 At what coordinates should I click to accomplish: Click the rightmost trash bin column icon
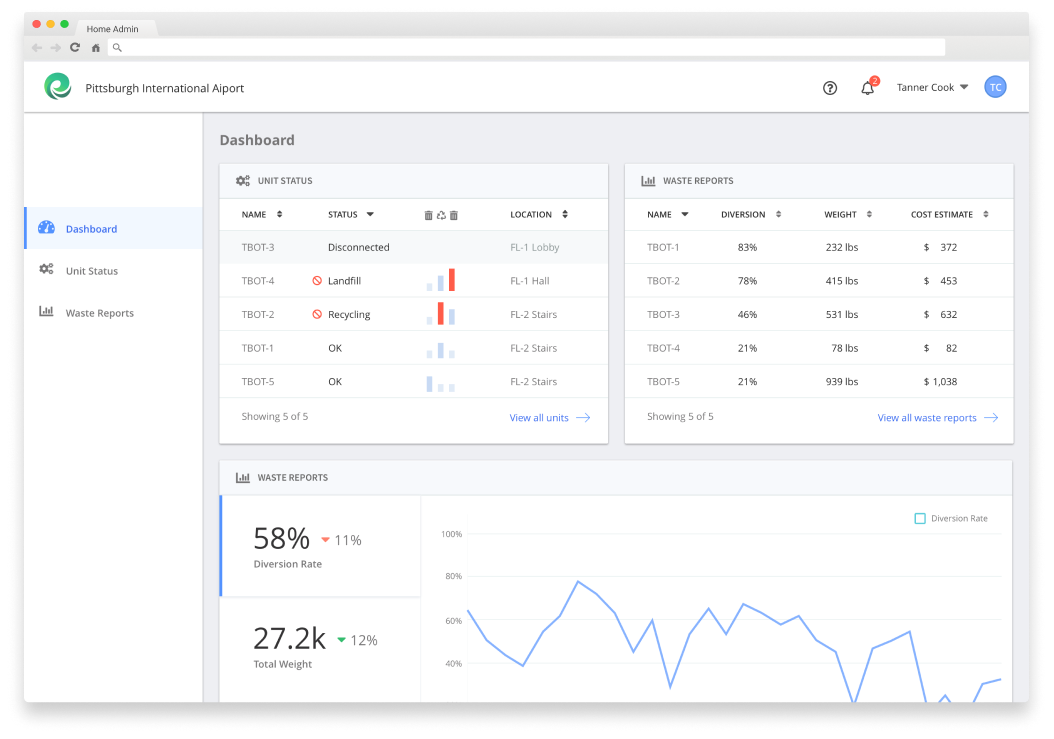(454, 215)
